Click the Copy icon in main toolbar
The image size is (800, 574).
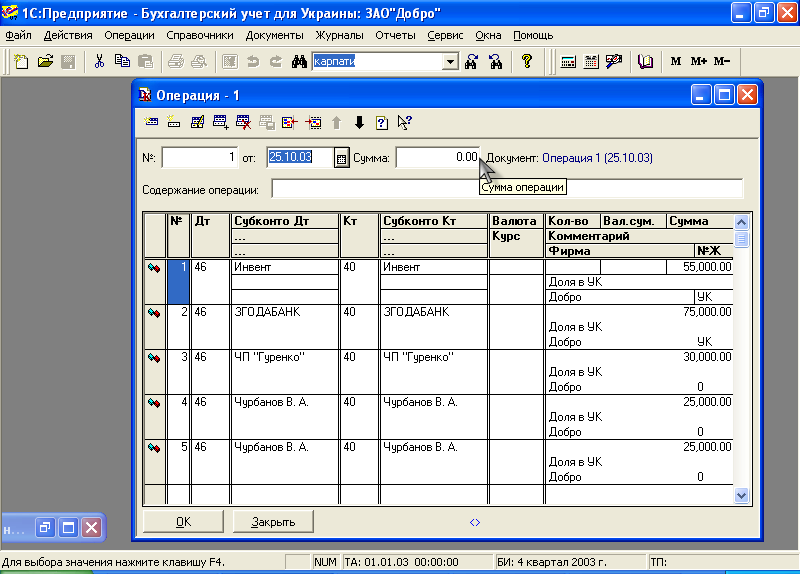(122, 62)
